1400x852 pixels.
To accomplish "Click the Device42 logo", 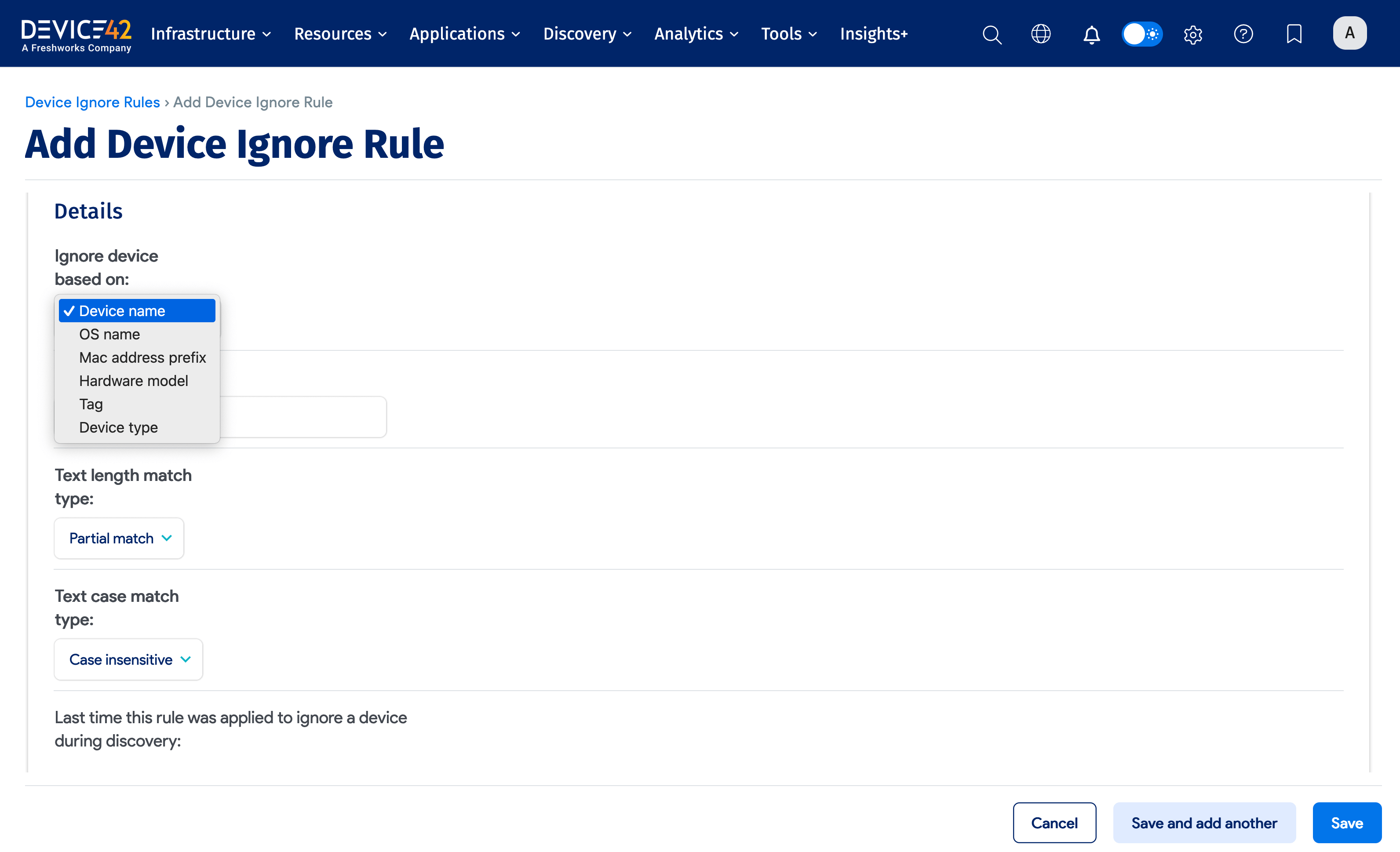I will (76, 33).
